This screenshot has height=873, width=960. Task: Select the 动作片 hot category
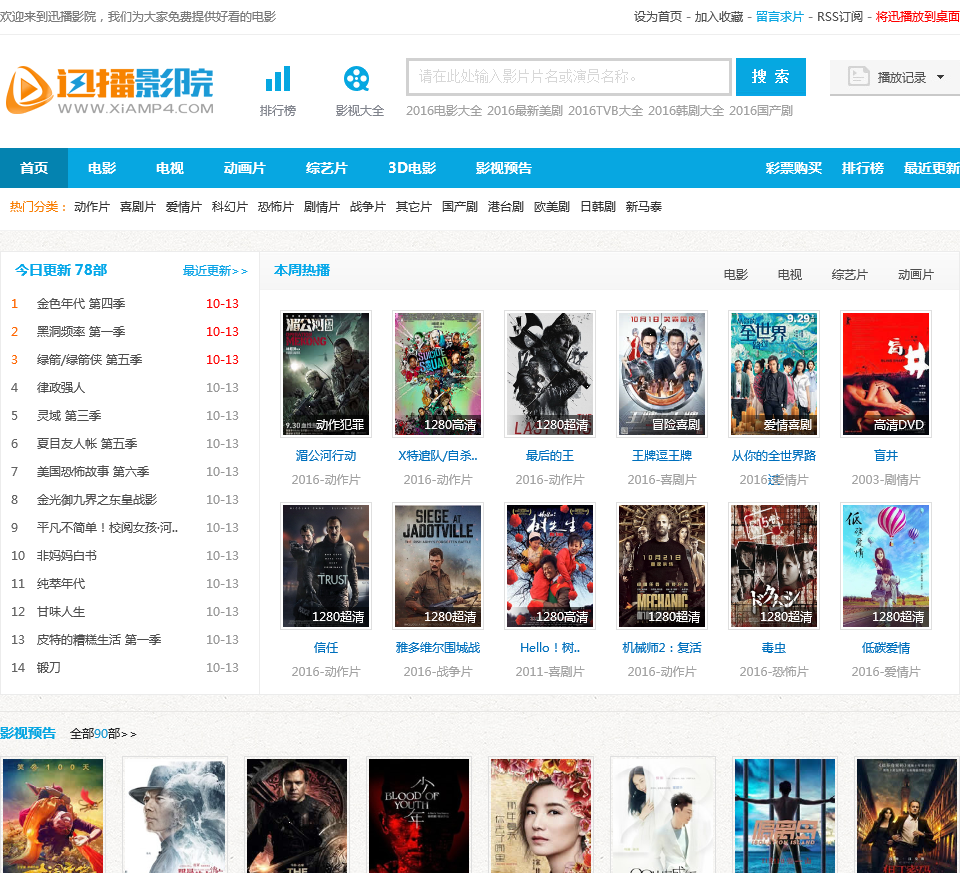click(x=92, y=207)
